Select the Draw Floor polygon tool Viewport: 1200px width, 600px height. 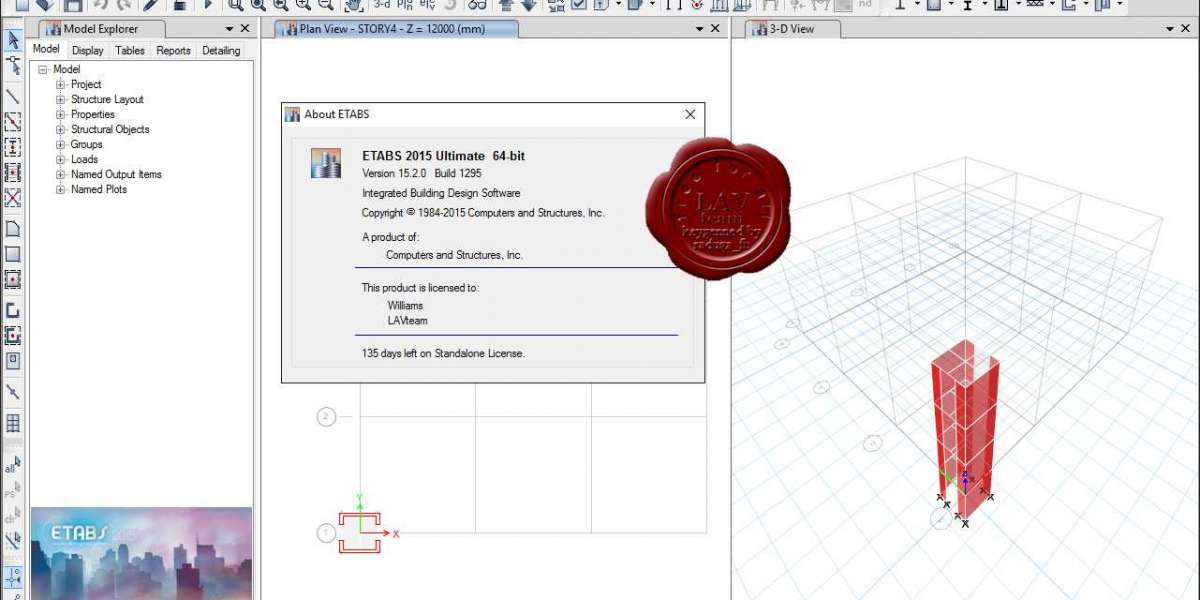[x=13, y=228]
